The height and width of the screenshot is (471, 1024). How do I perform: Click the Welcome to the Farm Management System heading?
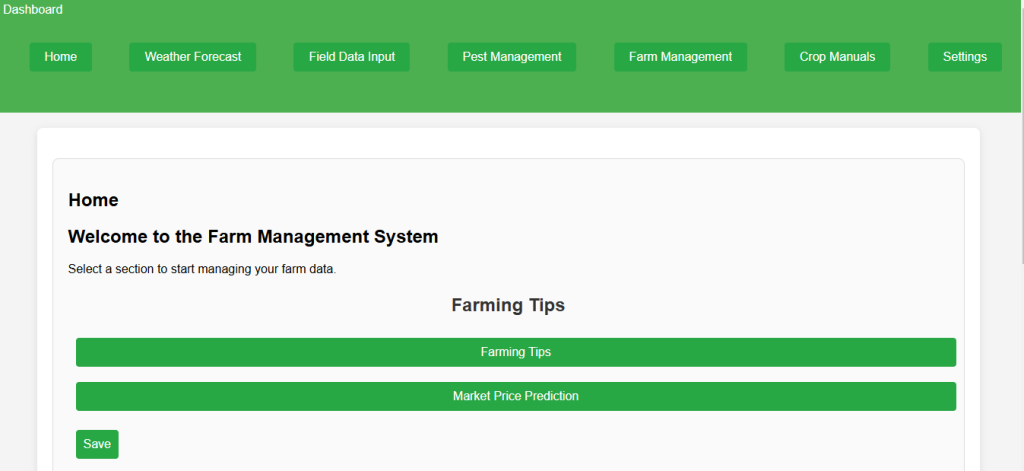(x=253, y=237)
